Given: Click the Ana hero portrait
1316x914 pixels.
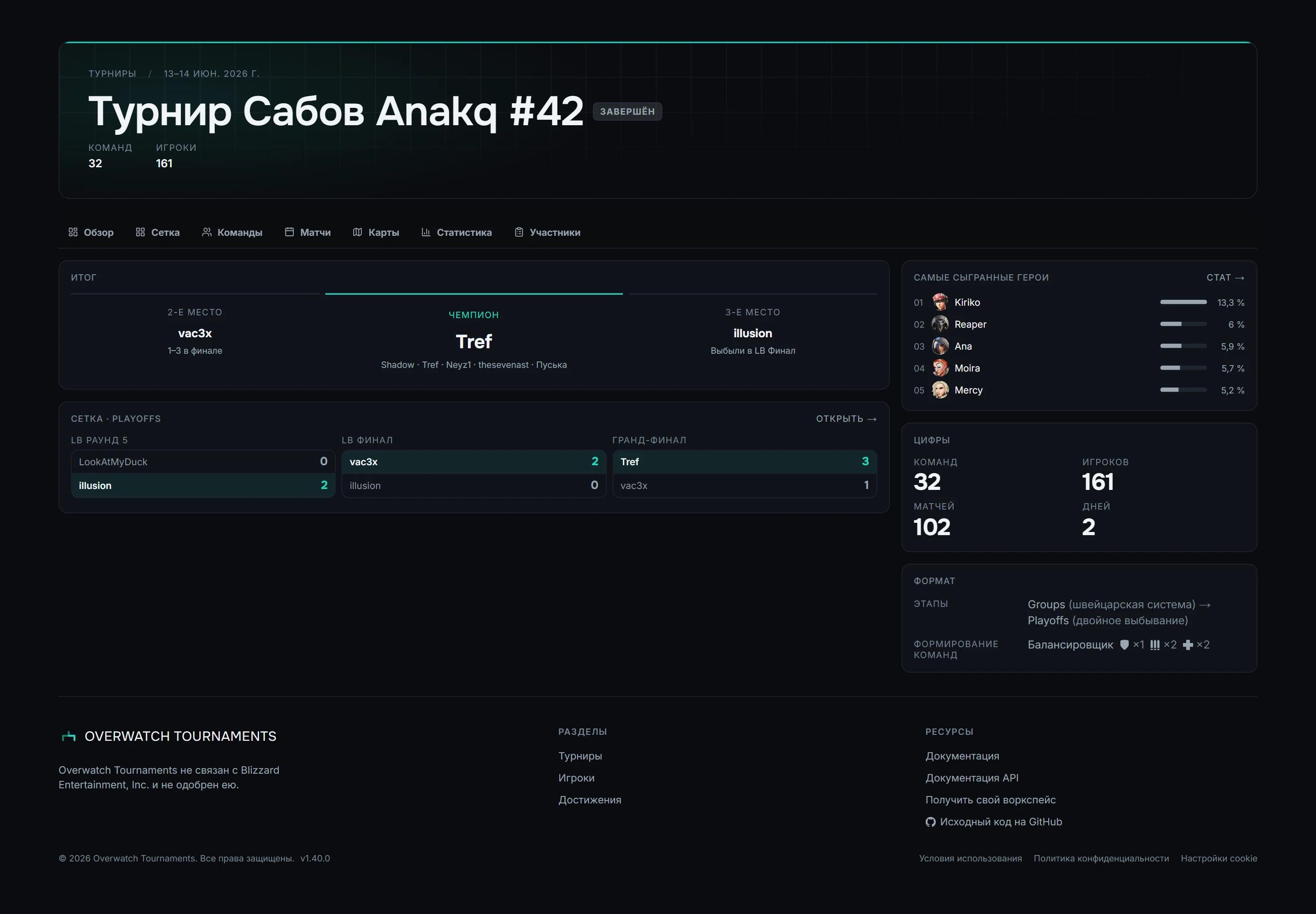Looking at the screenshot, I should pos(940,346).
